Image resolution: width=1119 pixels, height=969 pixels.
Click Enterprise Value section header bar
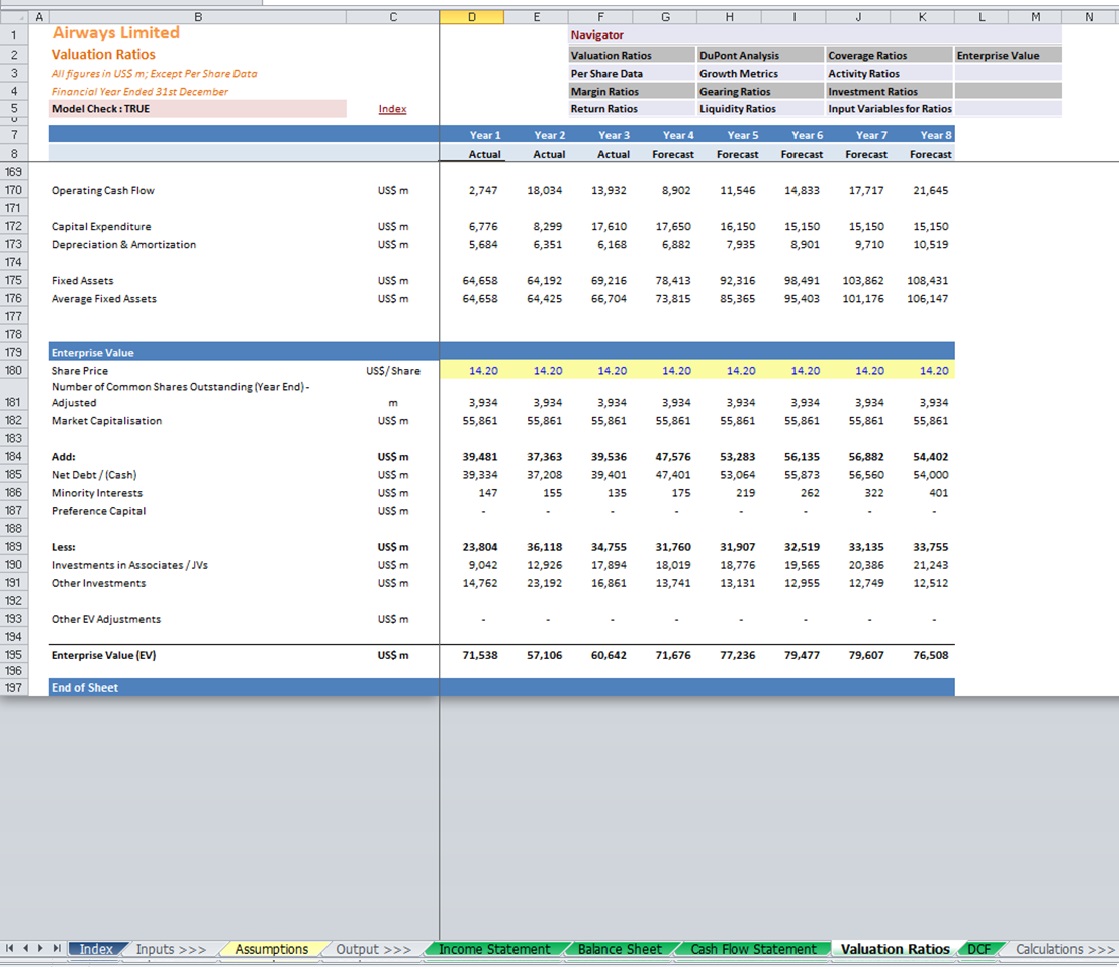[x=501, y=352]
